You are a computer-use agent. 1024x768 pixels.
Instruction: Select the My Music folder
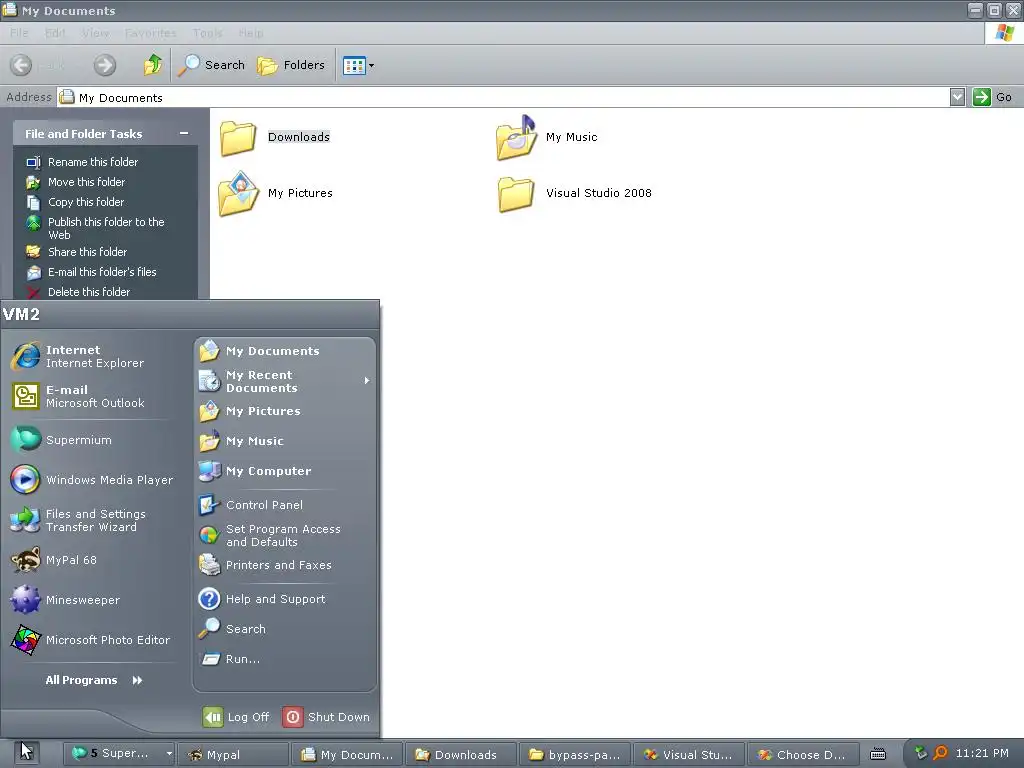[547, 137]
